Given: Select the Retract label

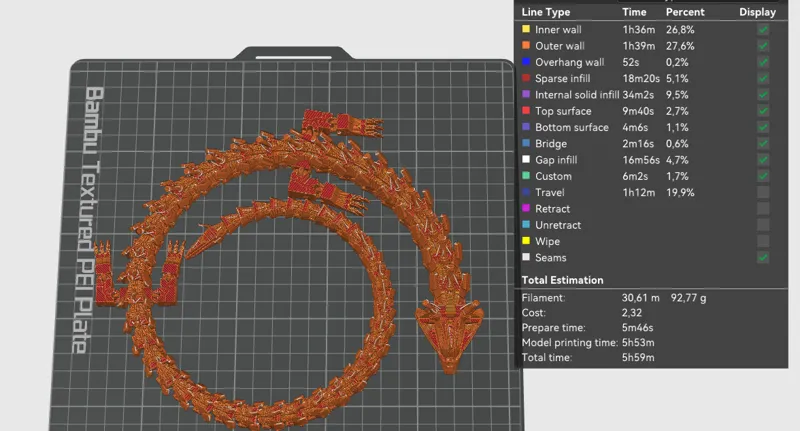Looking at the screenshot, I should click(x=553, y=209).
